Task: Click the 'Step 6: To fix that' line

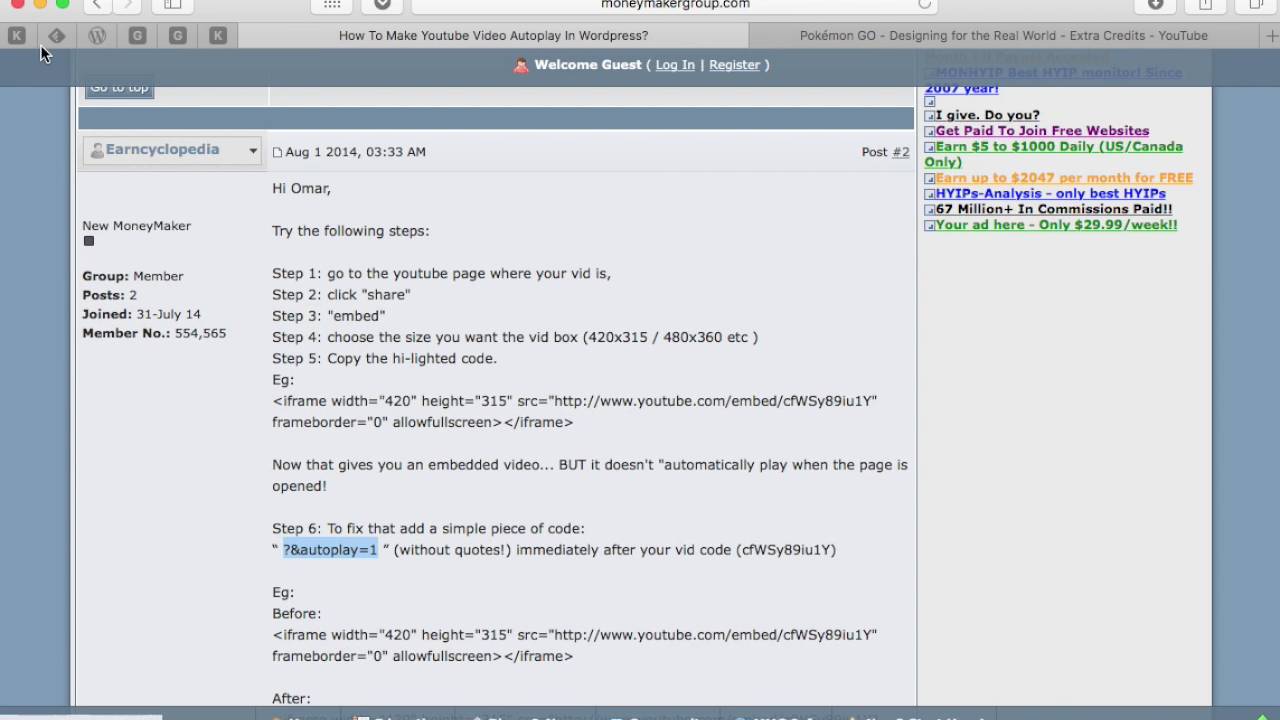Action: tap(428, 529)
